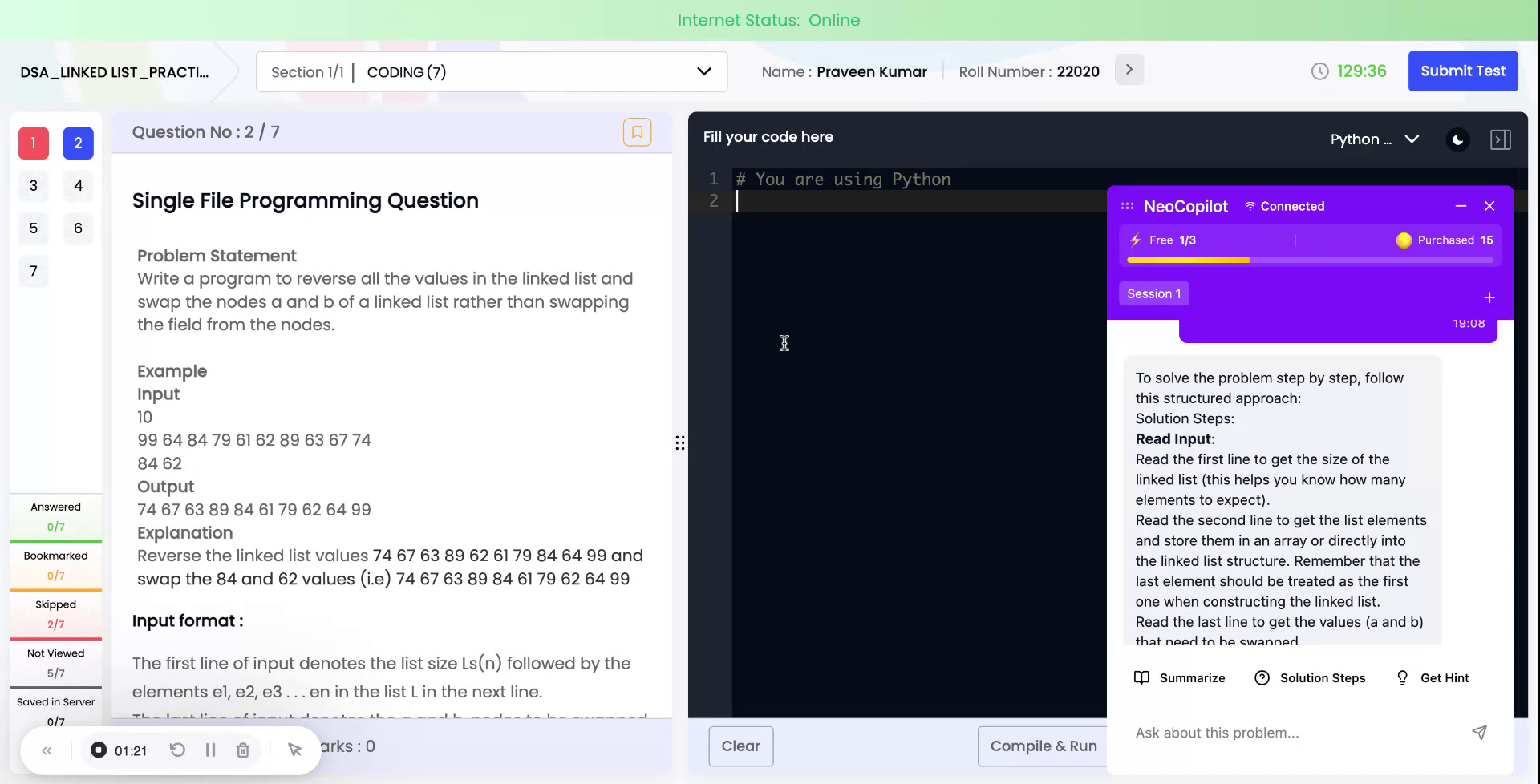
Task: Click the Ask about this problem field
Action: coord(1251,732)
